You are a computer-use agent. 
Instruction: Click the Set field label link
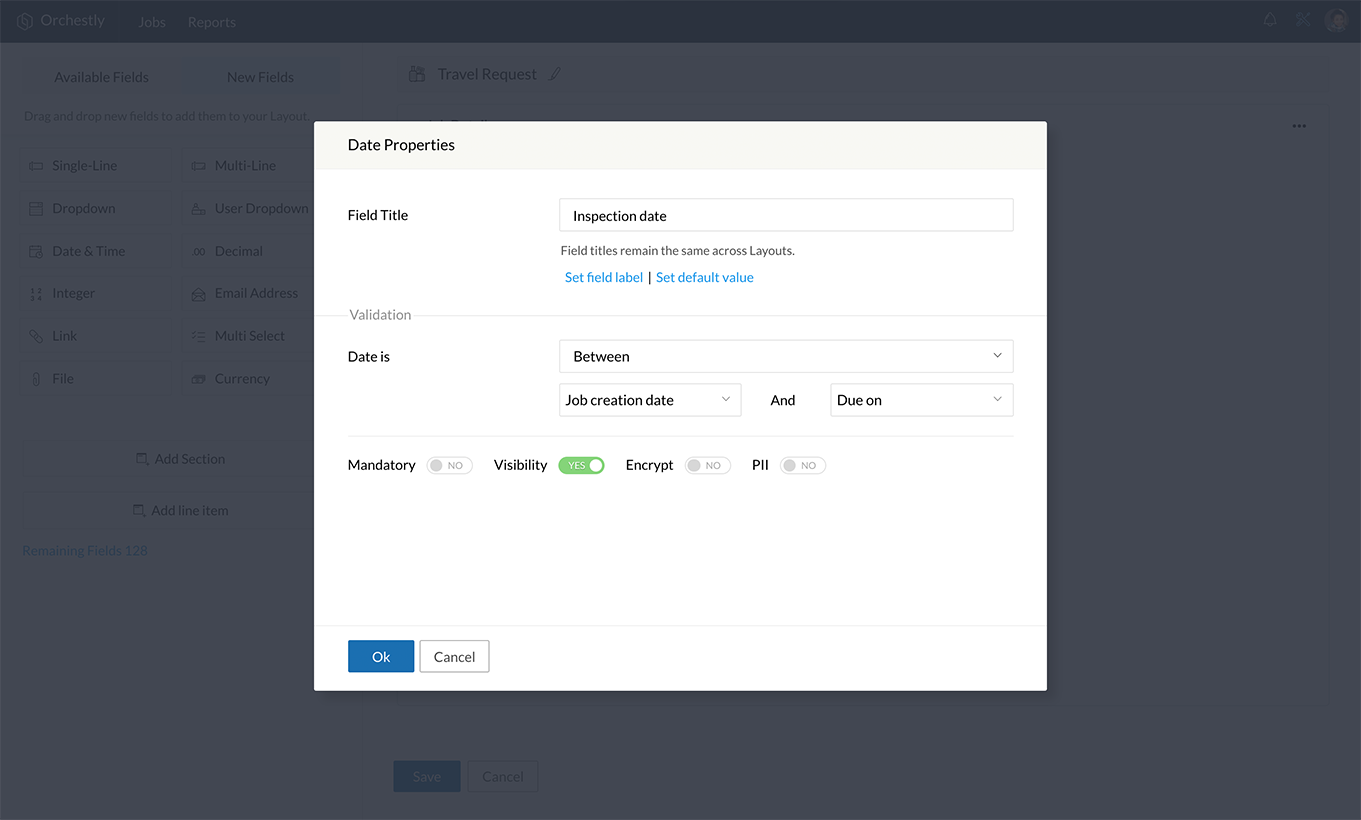604,277
